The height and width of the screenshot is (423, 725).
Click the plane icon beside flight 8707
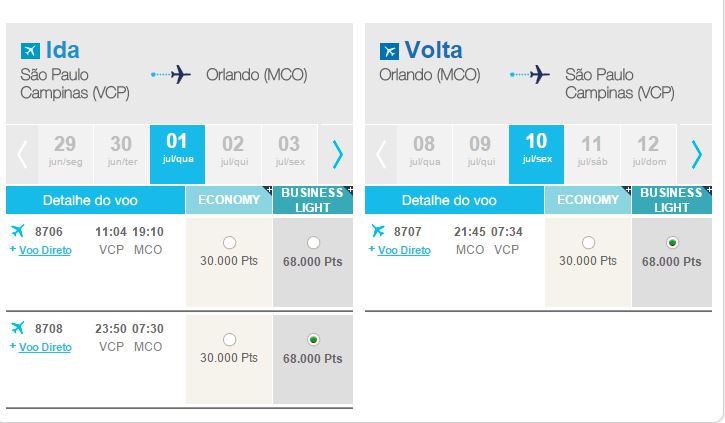coord(377,230)
